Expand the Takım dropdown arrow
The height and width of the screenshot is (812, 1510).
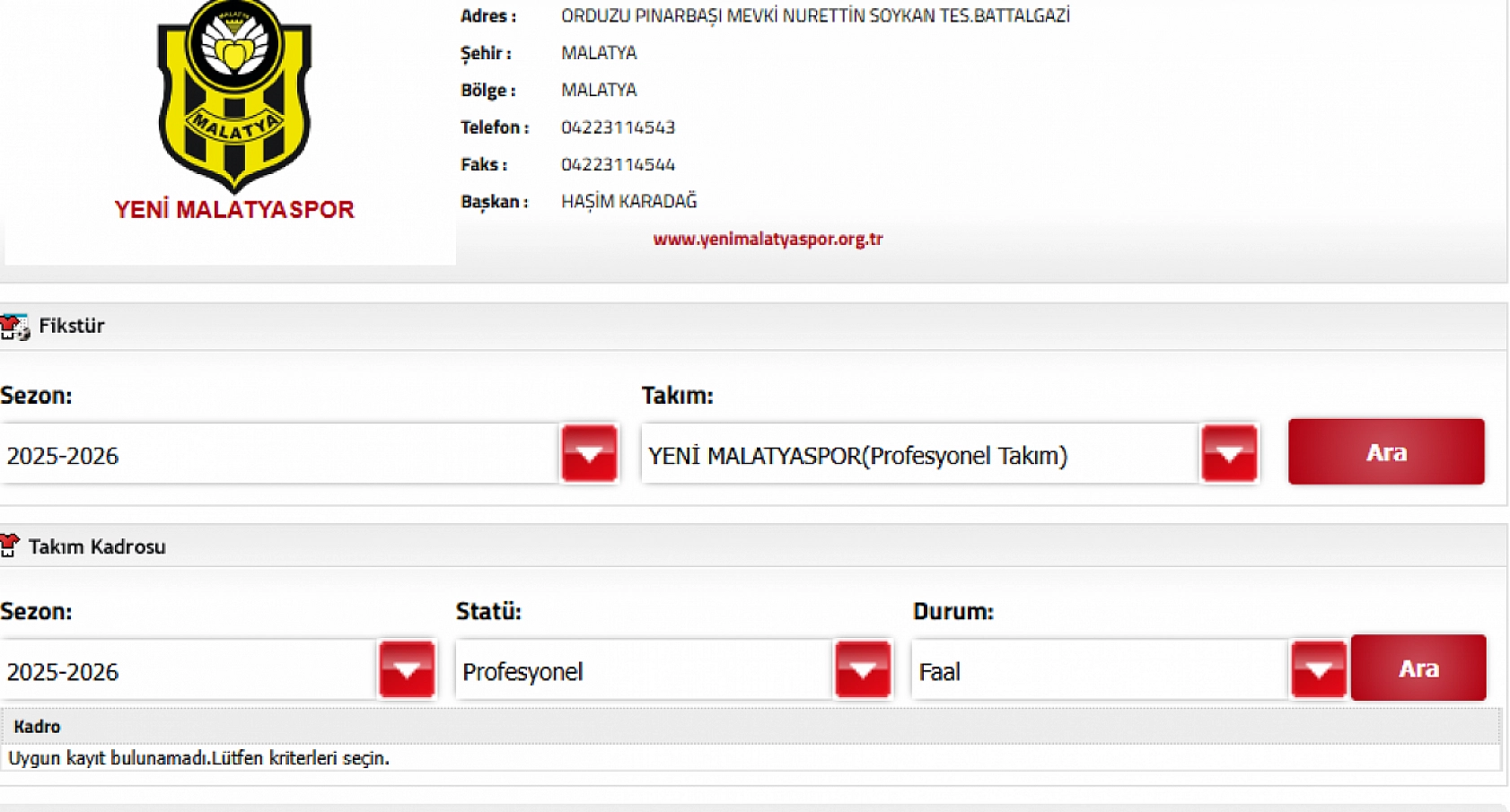click(1229, 454)
